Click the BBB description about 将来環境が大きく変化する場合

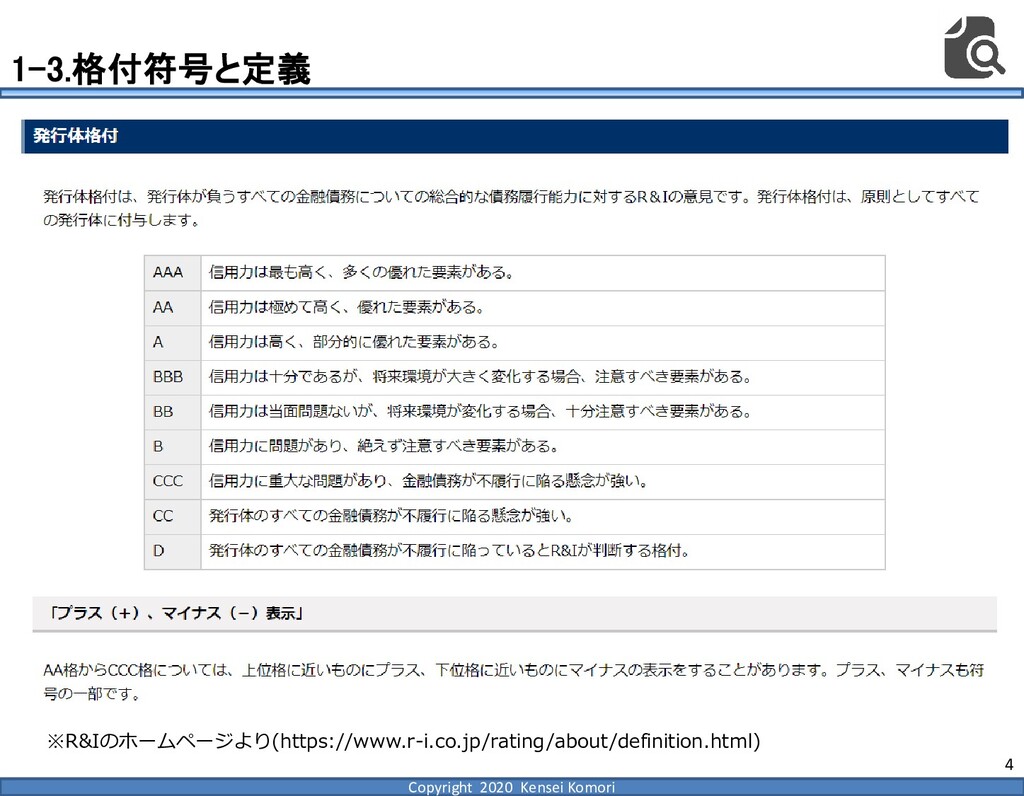tap(481, 377)
